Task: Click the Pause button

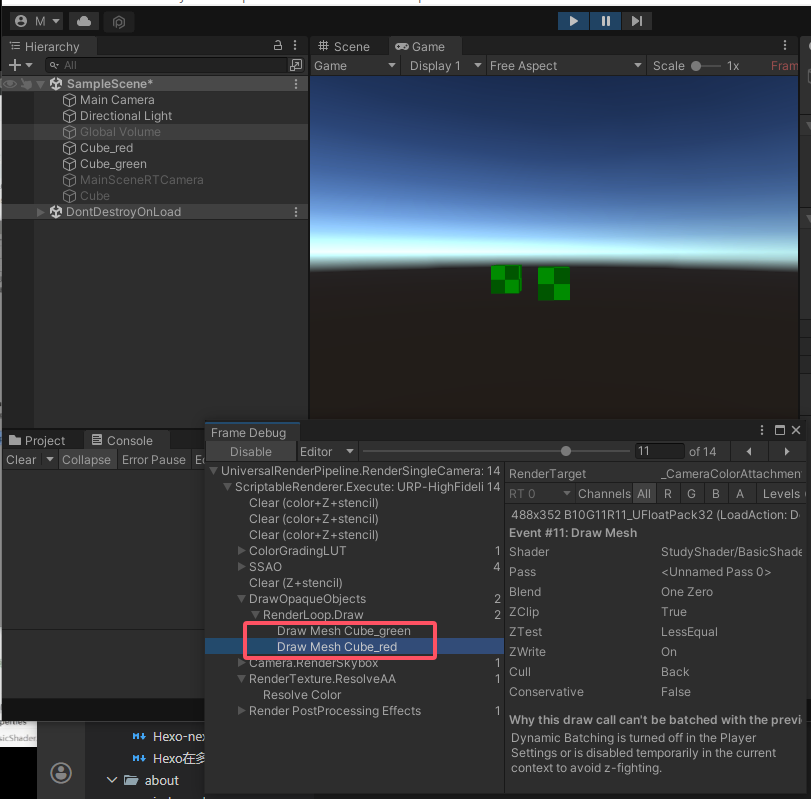Action: coord(606,20)
